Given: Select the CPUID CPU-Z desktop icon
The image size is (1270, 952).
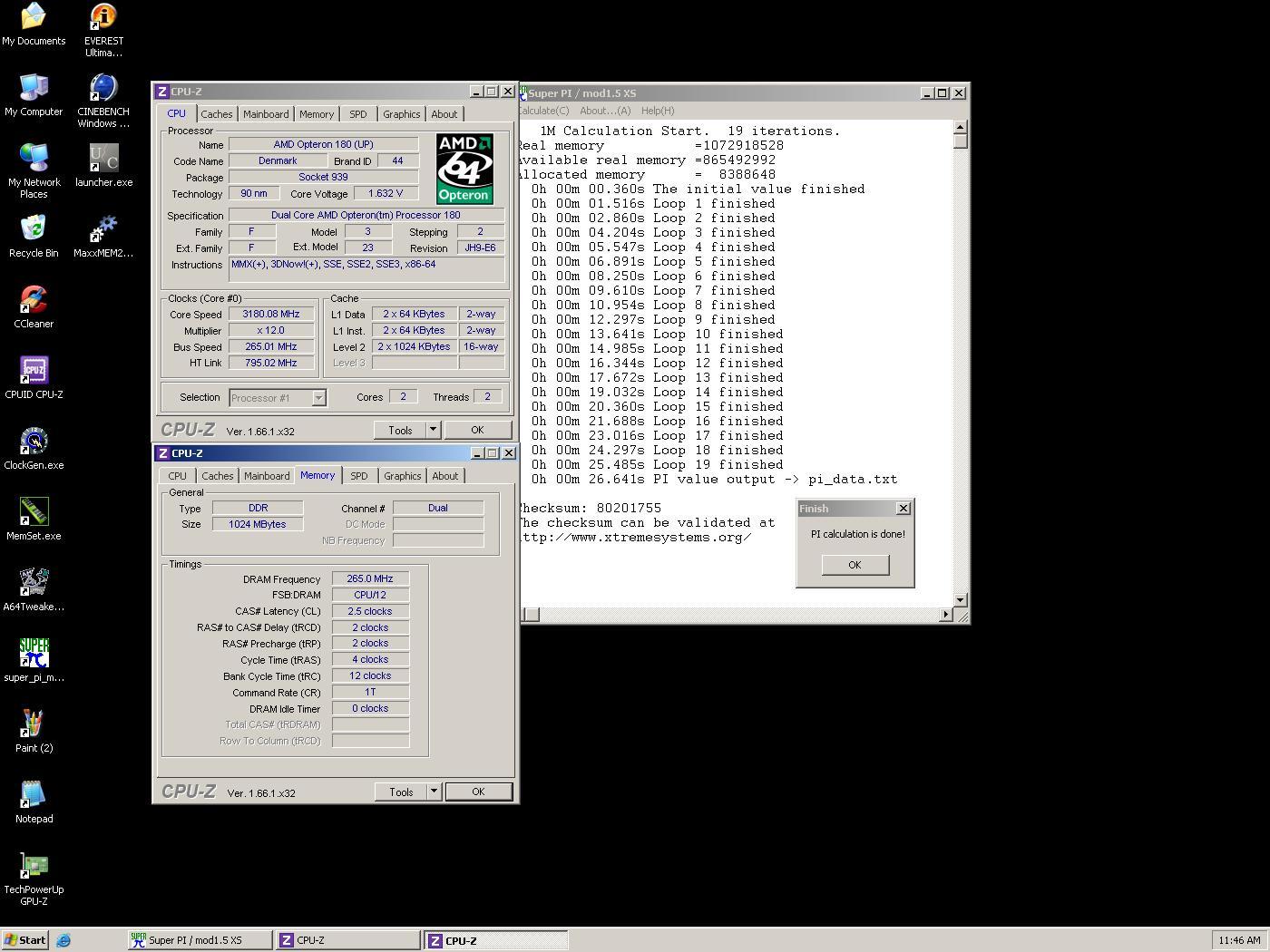Looking at the screenshot, I should (34, 378).
